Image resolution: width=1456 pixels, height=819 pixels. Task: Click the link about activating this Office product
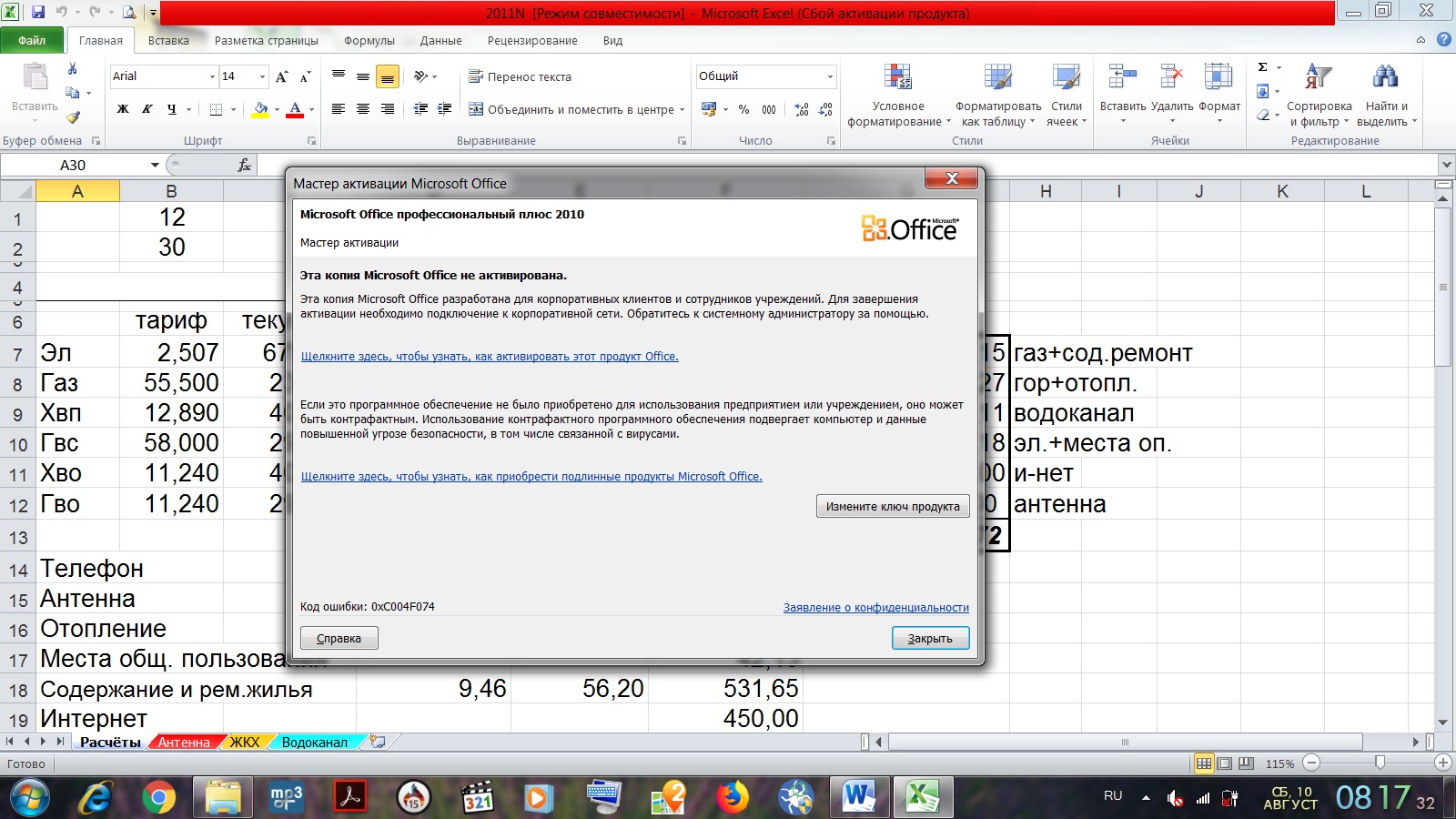490,356
